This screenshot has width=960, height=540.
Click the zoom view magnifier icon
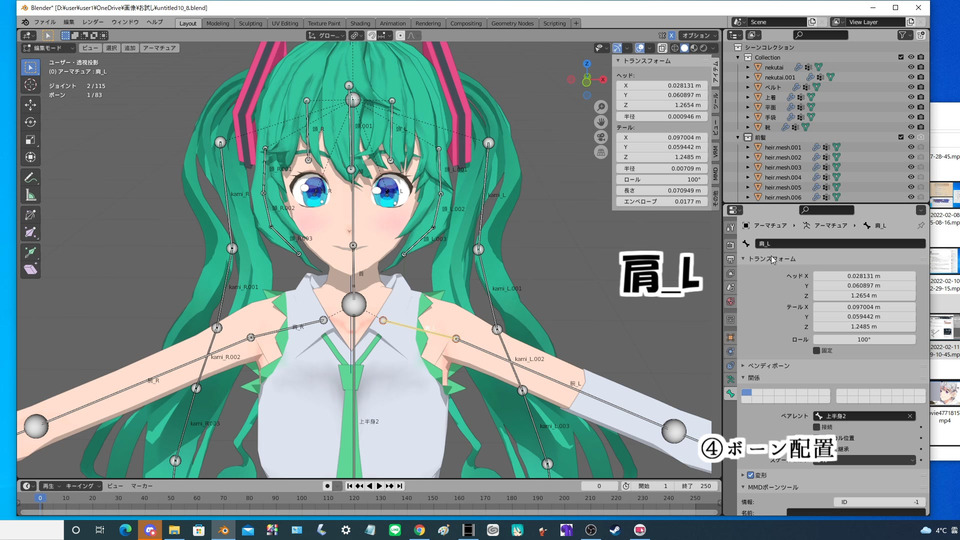(x=601, y=108)
